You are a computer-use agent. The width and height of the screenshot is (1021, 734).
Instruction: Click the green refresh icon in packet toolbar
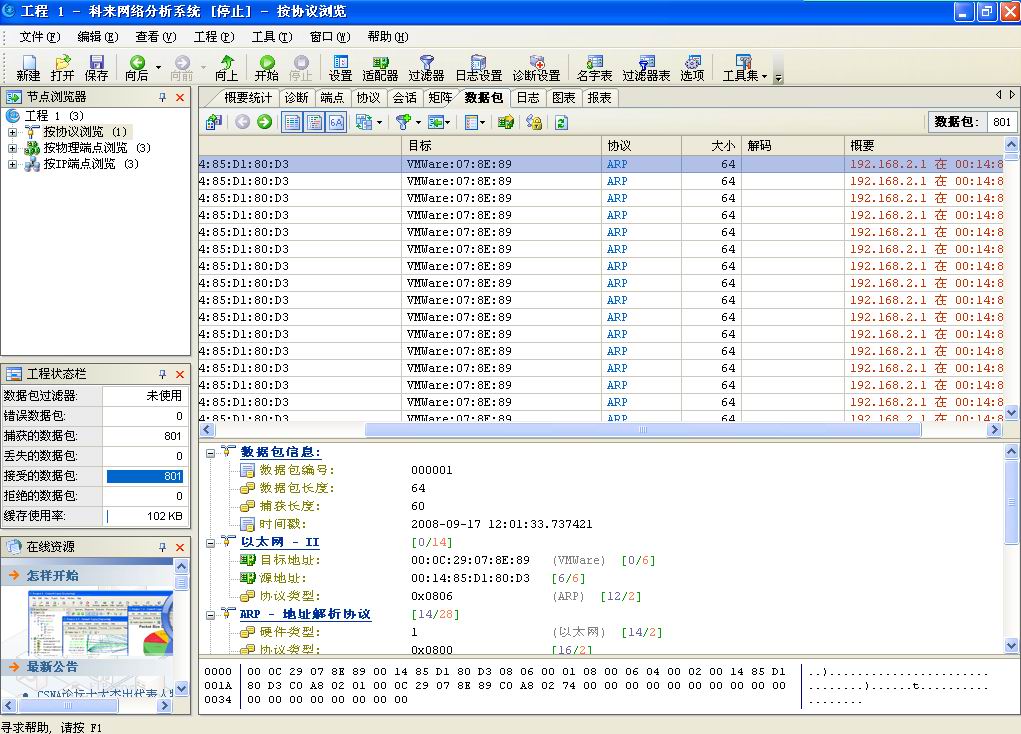pyautogui.click(x=561, y=122)
